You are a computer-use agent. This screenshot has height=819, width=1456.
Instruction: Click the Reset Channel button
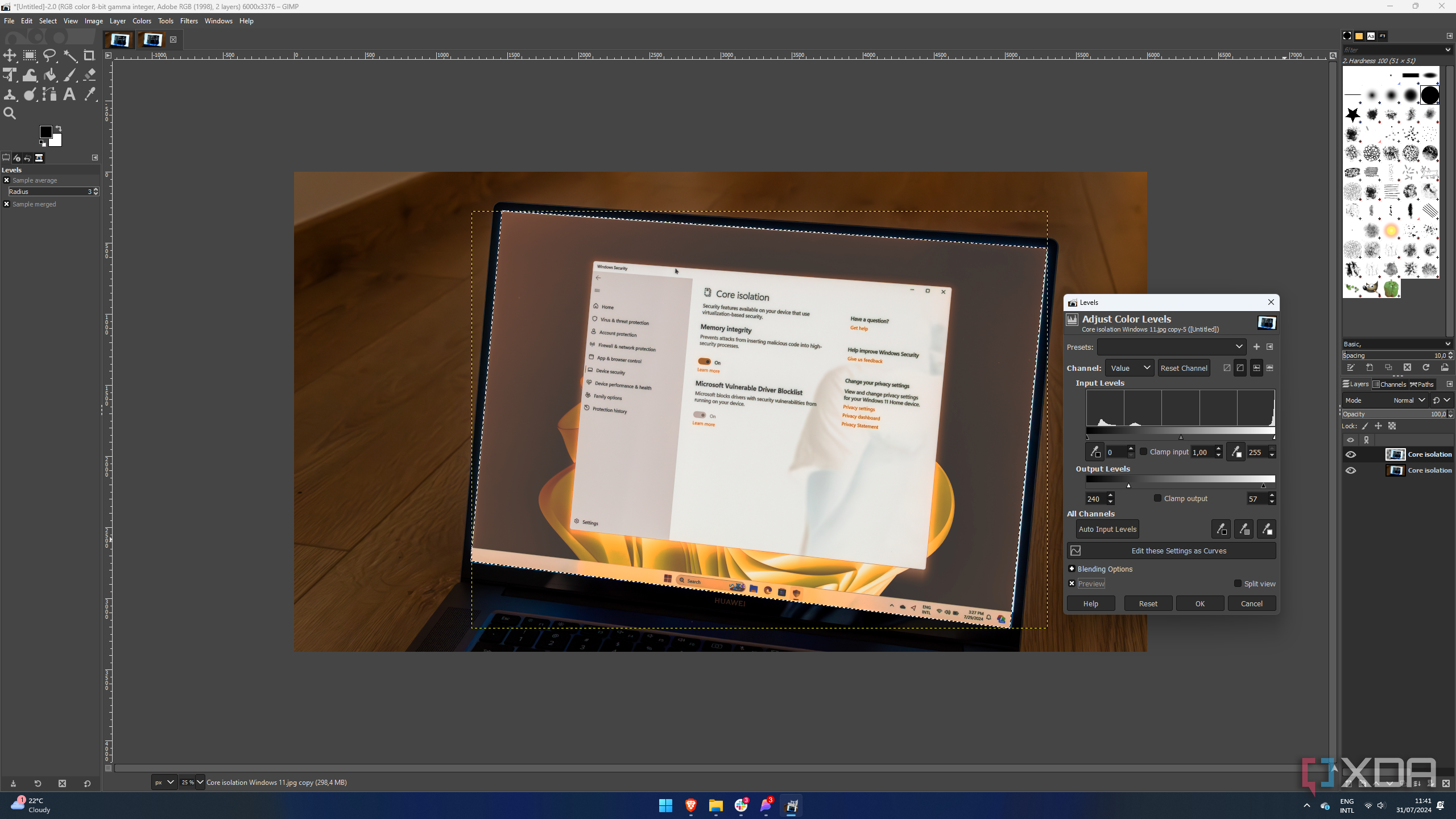pos(1184,368)
